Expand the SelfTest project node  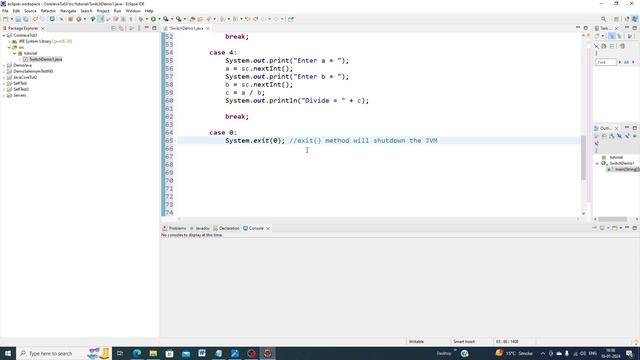(4, 83)
